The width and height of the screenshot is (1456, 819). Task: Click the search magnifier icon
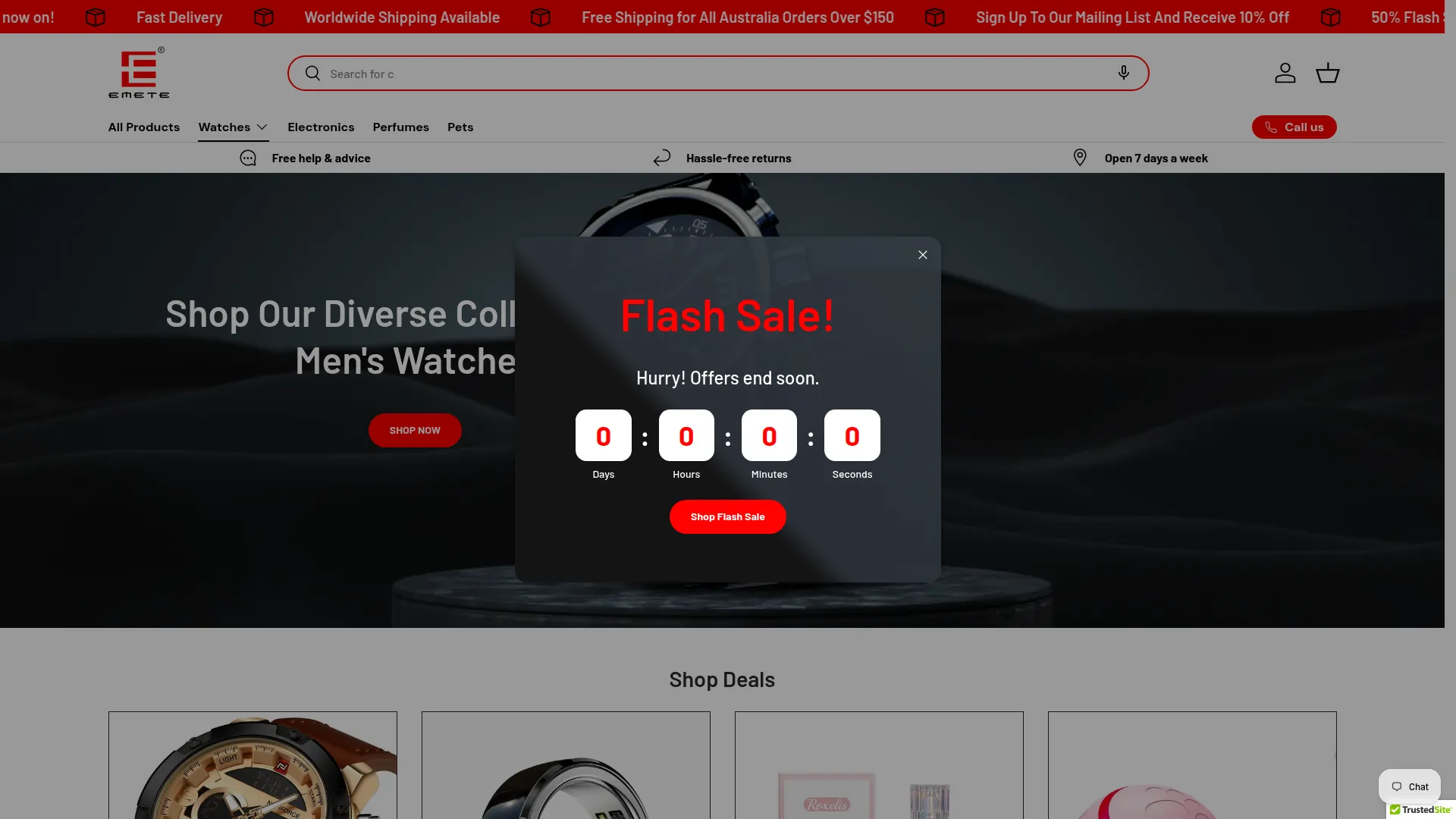312,74
